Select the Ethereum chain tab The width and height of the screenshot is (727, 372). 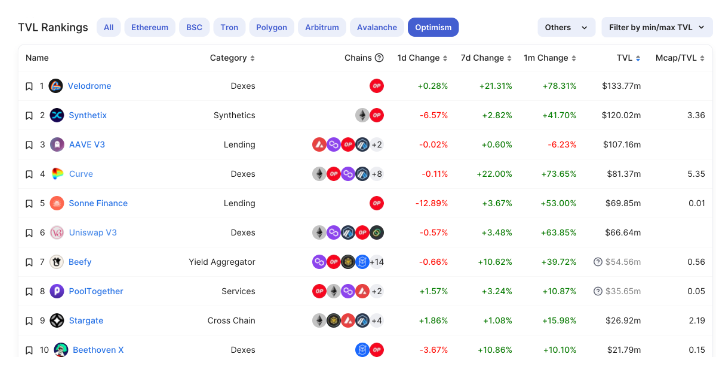(150, 27)
